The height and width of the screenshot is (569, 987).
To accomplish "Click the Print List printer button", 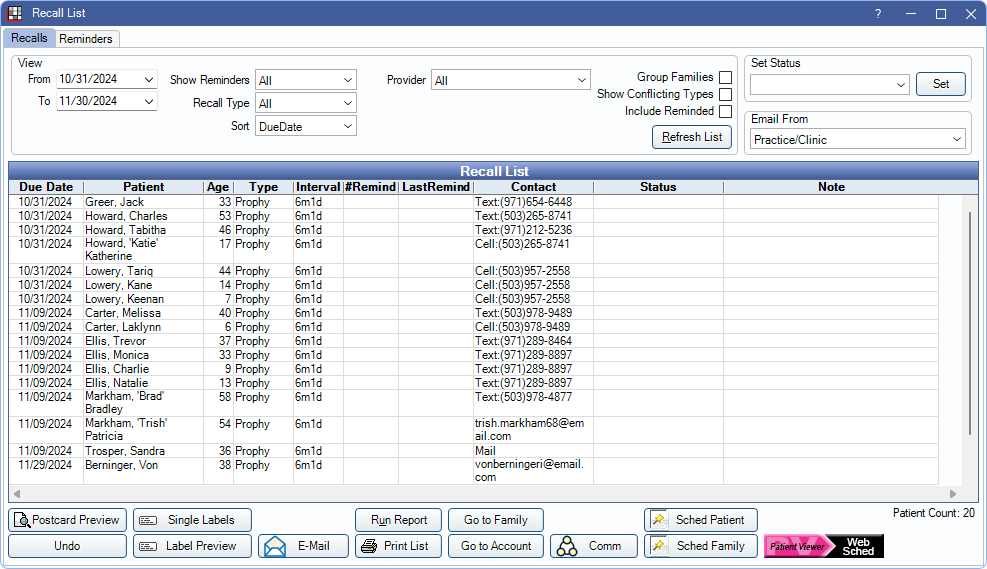I will (398, 546).
